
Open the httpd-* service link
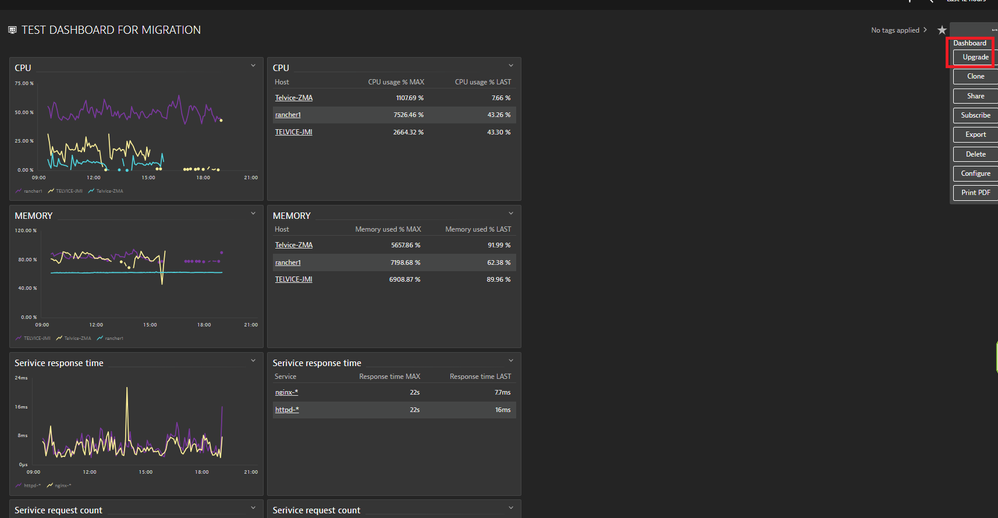click(x=286, y=410)
